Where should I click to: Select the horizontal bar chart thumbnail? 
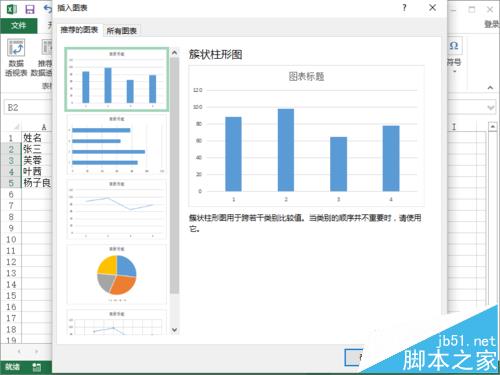tap(116, 144)
